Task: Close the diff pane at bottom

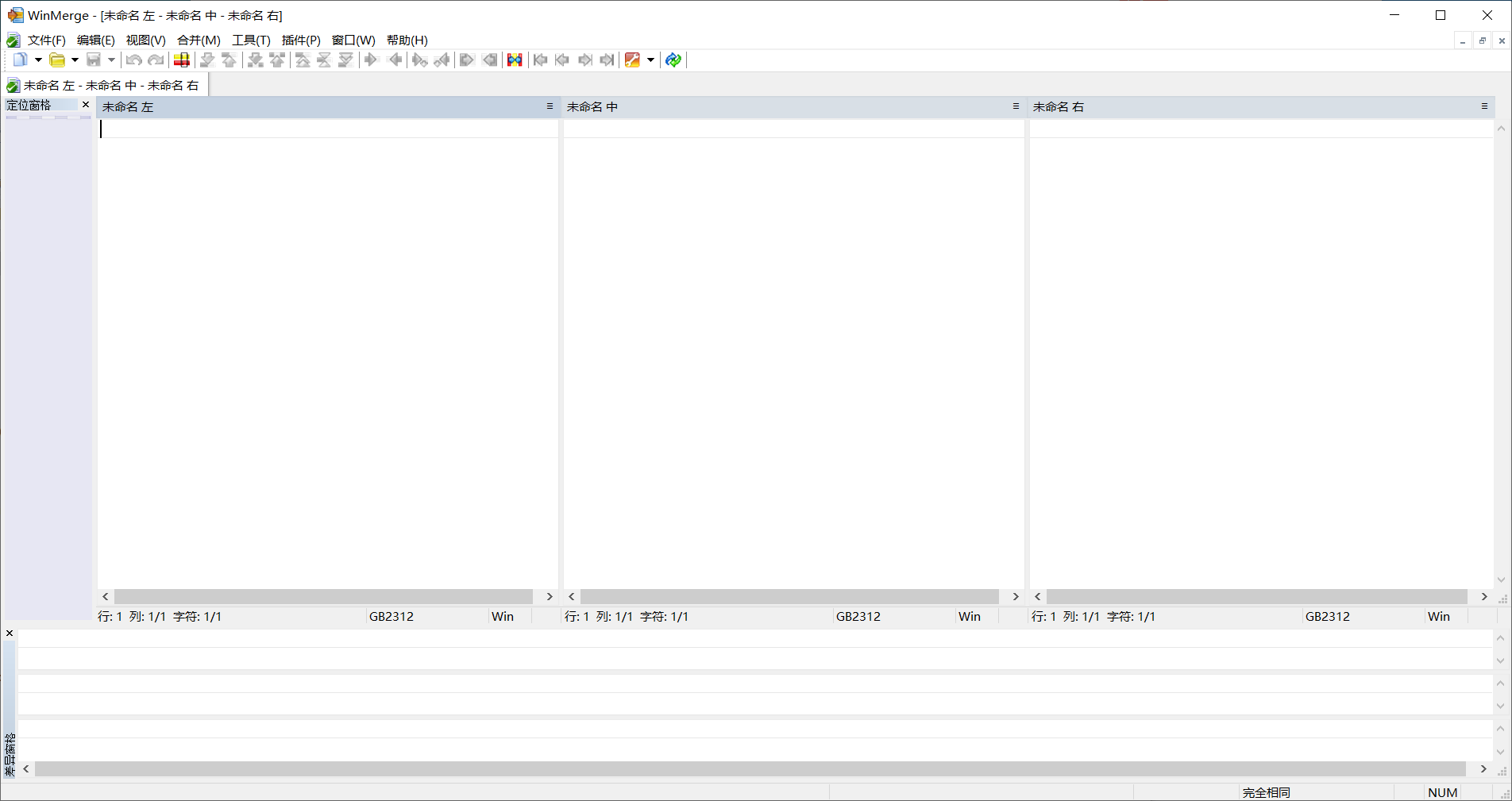Action: click(x=10, y=633)
